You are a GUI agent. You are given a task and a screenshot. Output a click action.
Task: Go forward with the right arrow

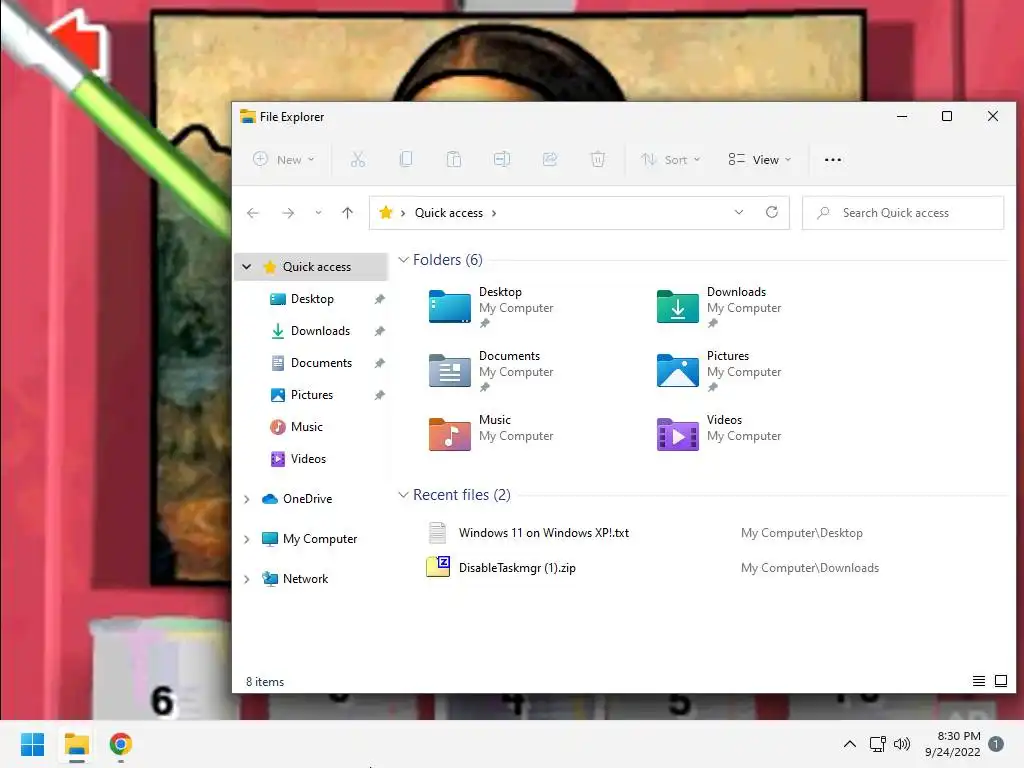click(288, 213)
